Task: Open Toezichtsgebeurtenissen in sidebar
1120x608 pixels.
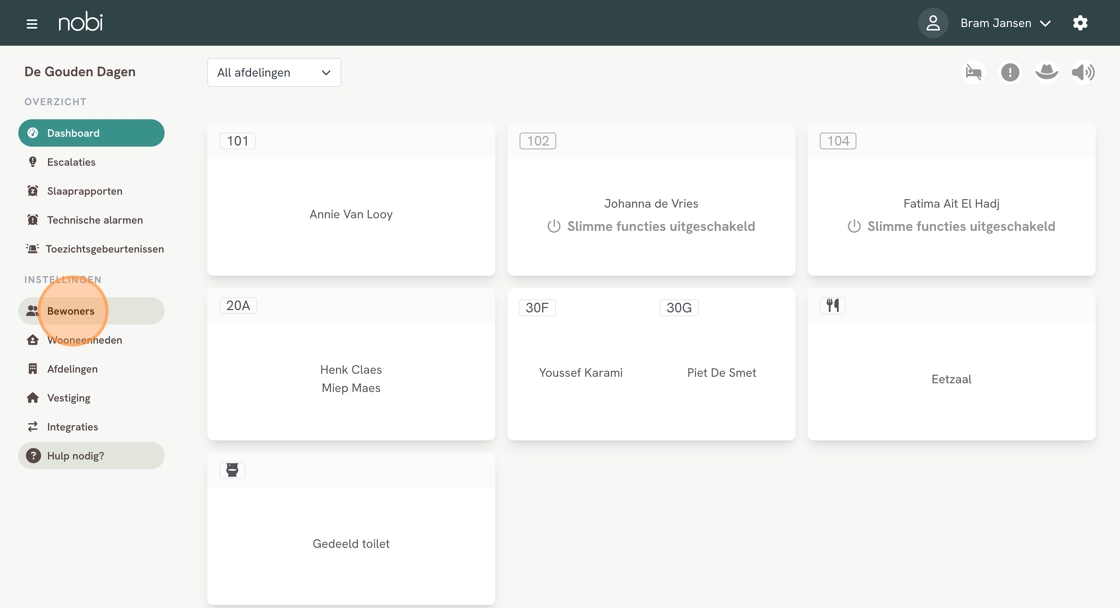Action: pos(104,249)
